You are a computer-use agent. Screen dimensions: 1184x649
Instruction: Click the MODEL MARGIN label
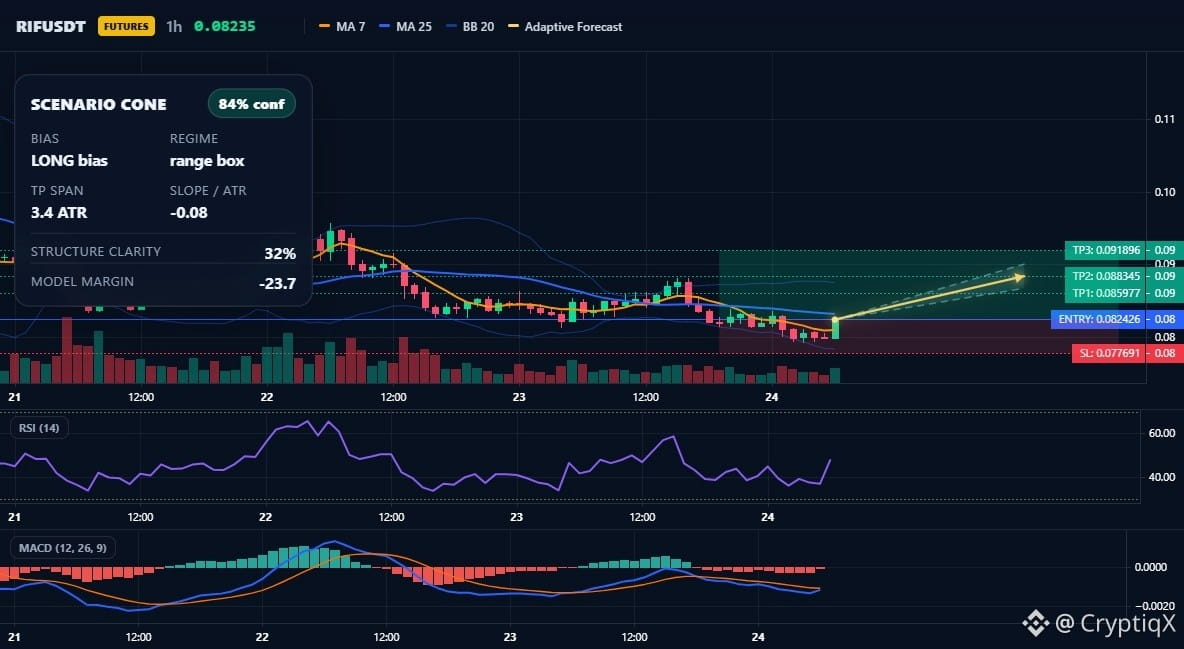pos(82,282)
